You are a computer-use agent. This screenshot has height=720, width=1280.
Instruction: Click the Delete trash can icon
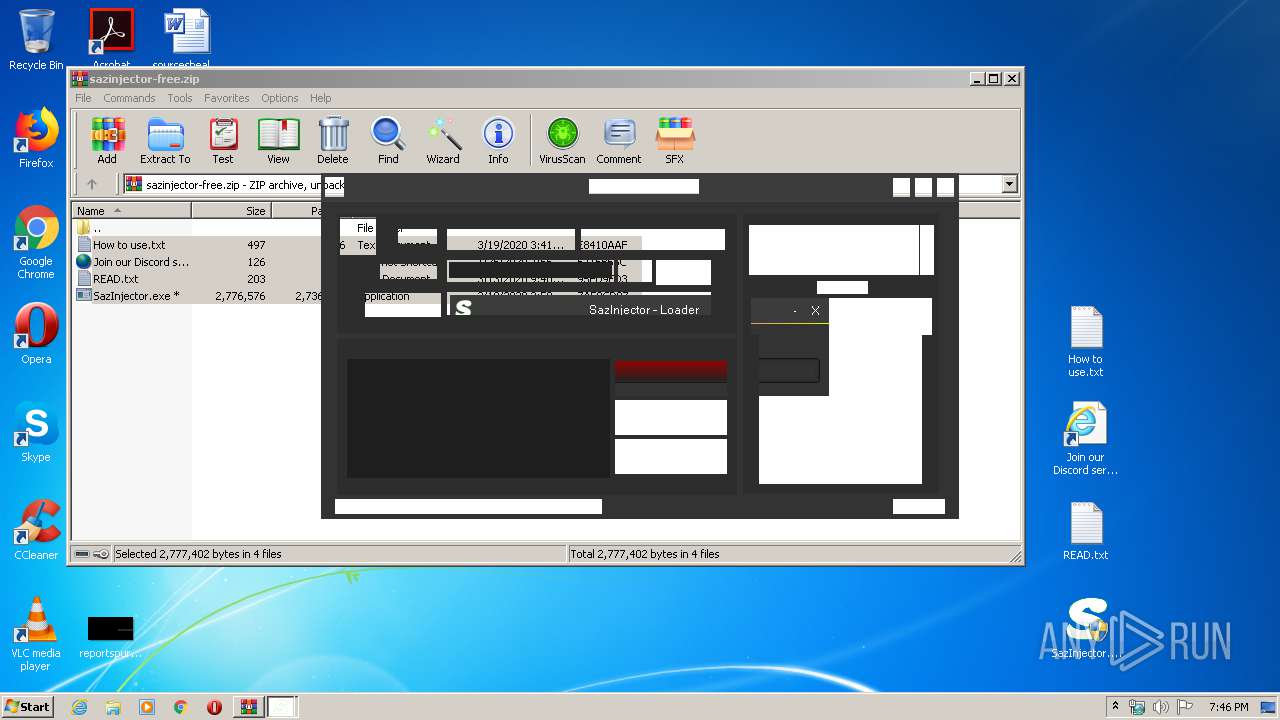click(333, 140)
